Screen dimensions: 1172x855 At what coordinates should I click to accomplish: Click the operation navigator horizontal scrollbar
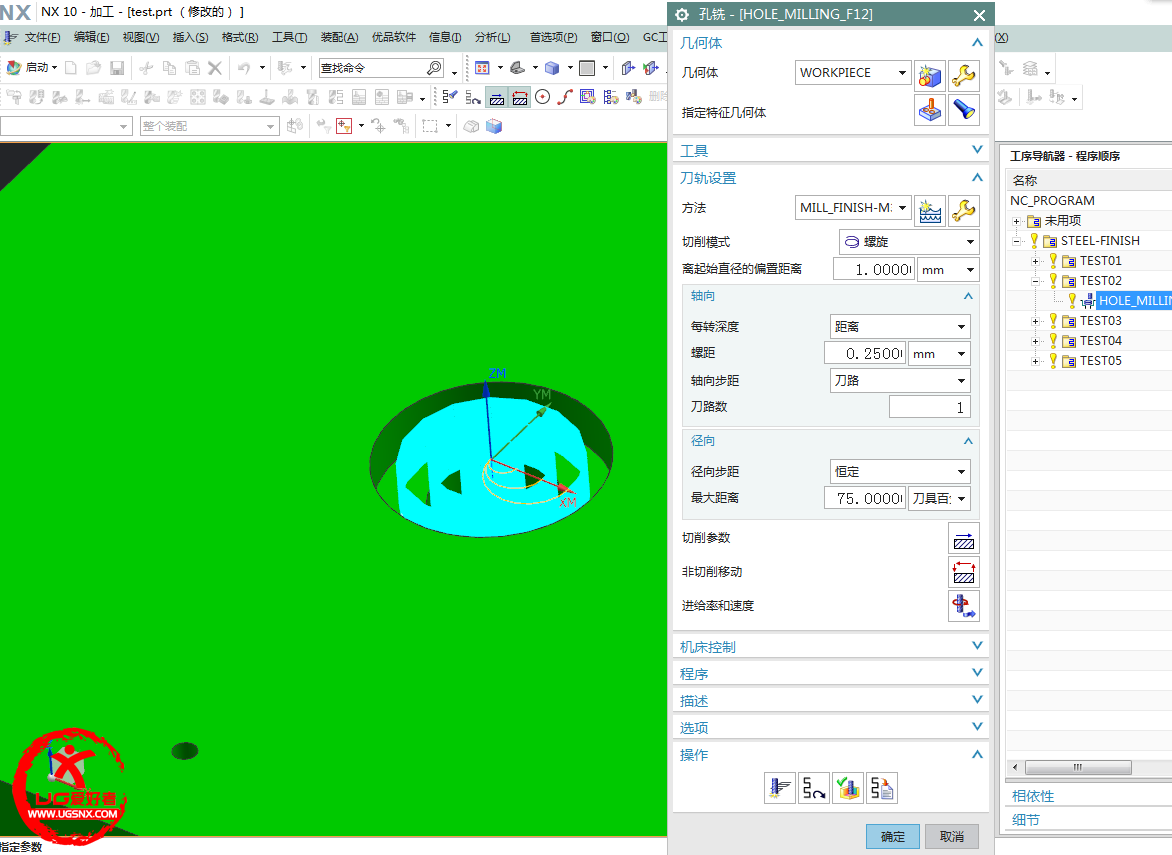[x=1078, y=768]
